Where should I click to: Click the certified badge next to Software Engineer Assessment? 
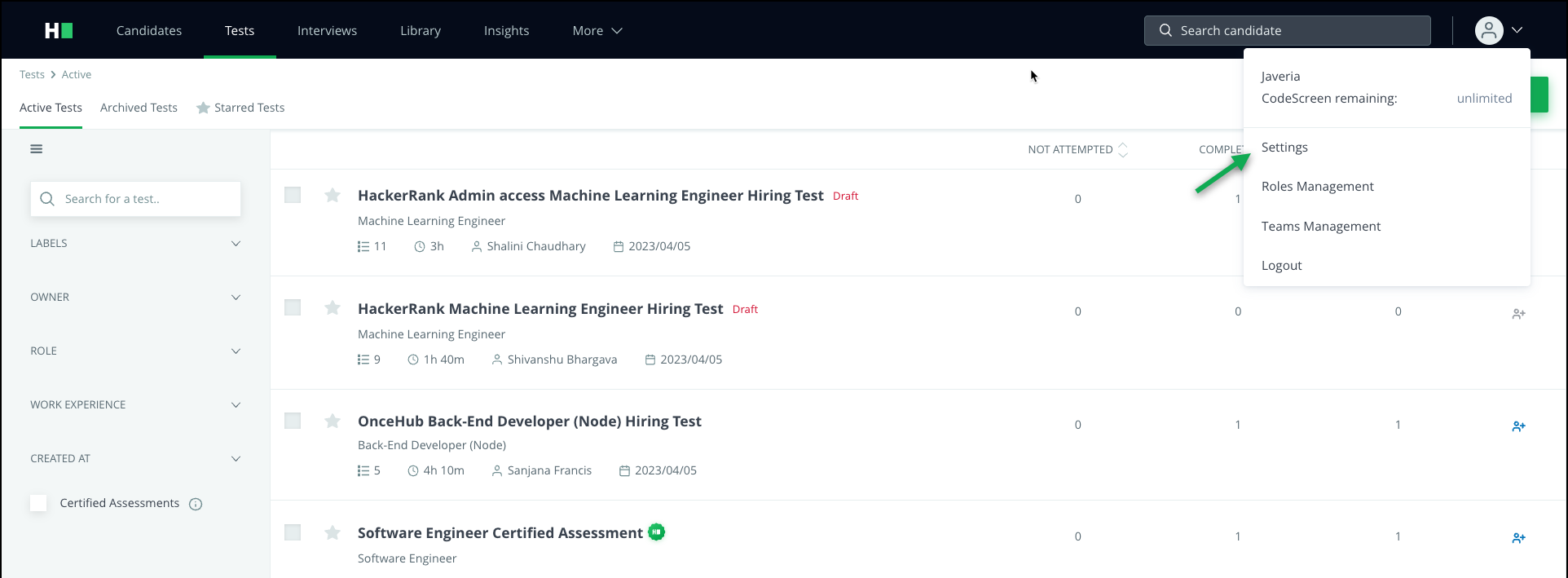tap(657, 532)
